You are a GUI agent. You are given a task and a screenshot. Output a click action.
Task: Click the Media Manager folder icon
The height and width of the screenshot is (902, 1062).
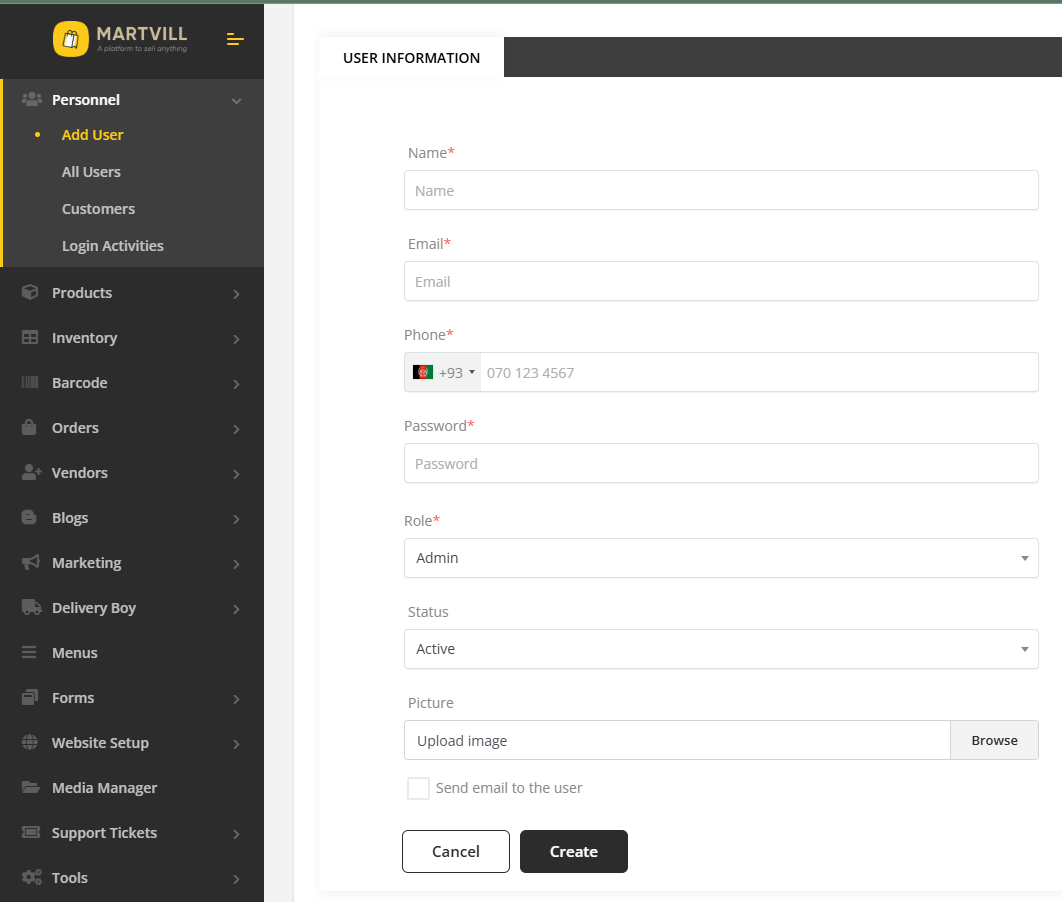point(30,788)
